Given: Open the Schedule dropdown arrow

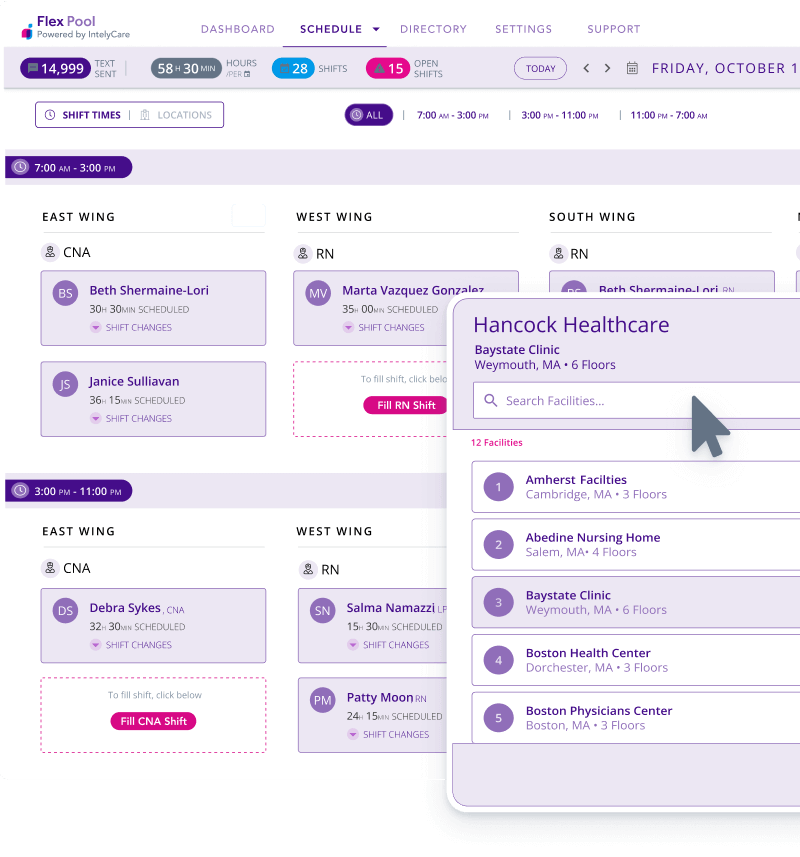Looking at the screenshot, I should 376,30.
